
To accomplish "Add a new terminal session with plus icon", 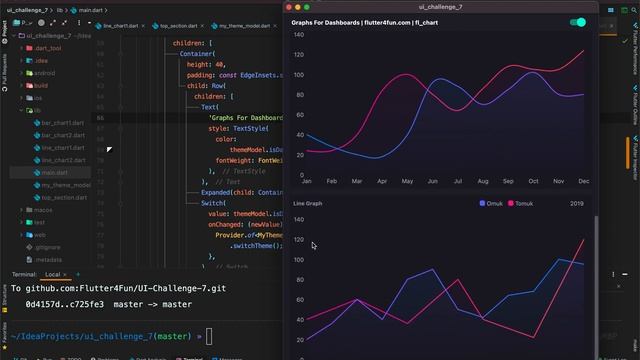I will (78, 274).
